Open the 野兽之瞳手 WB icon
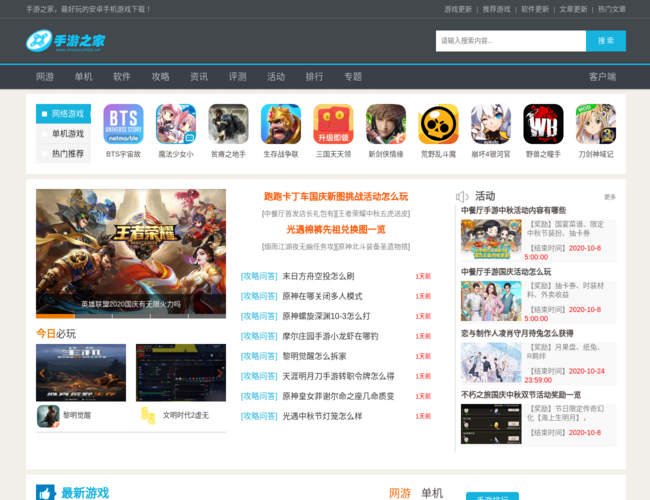This screenshot has height=500, width=650. click(543, 124)
